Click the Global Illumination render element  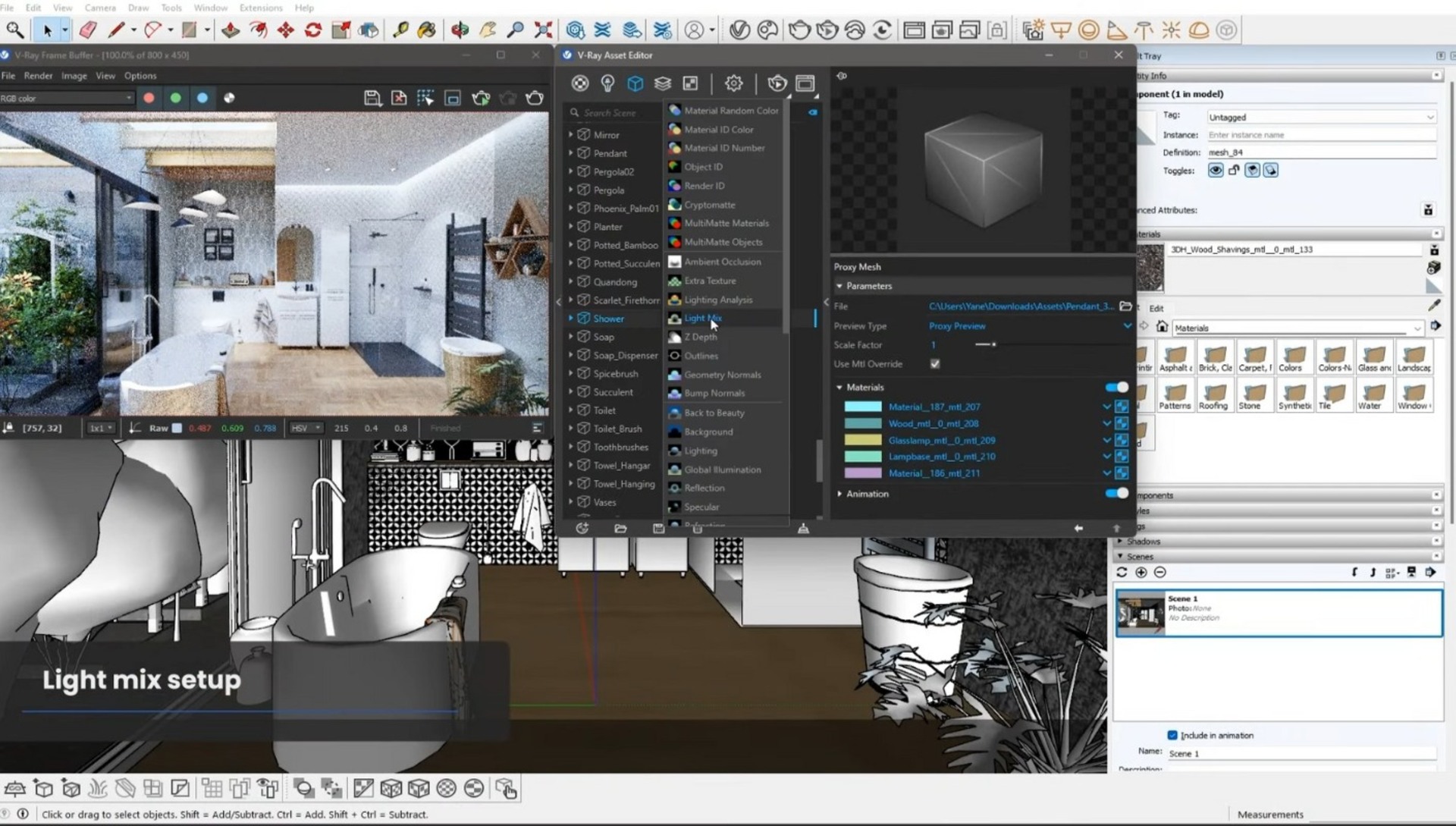(x=722, y=469)
